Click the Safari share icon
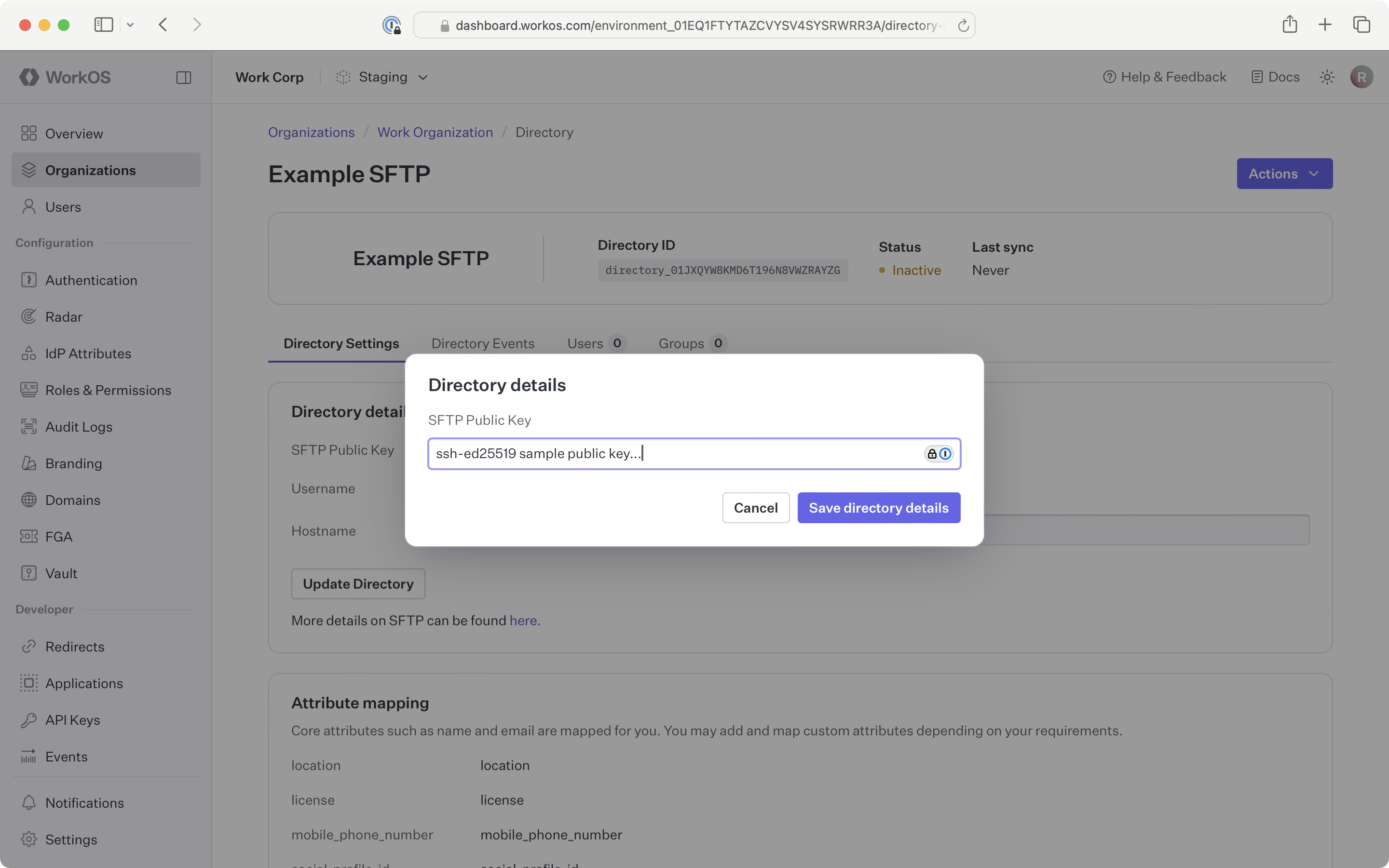This screenshot has width=1389, height=868. coord(1289,25)
